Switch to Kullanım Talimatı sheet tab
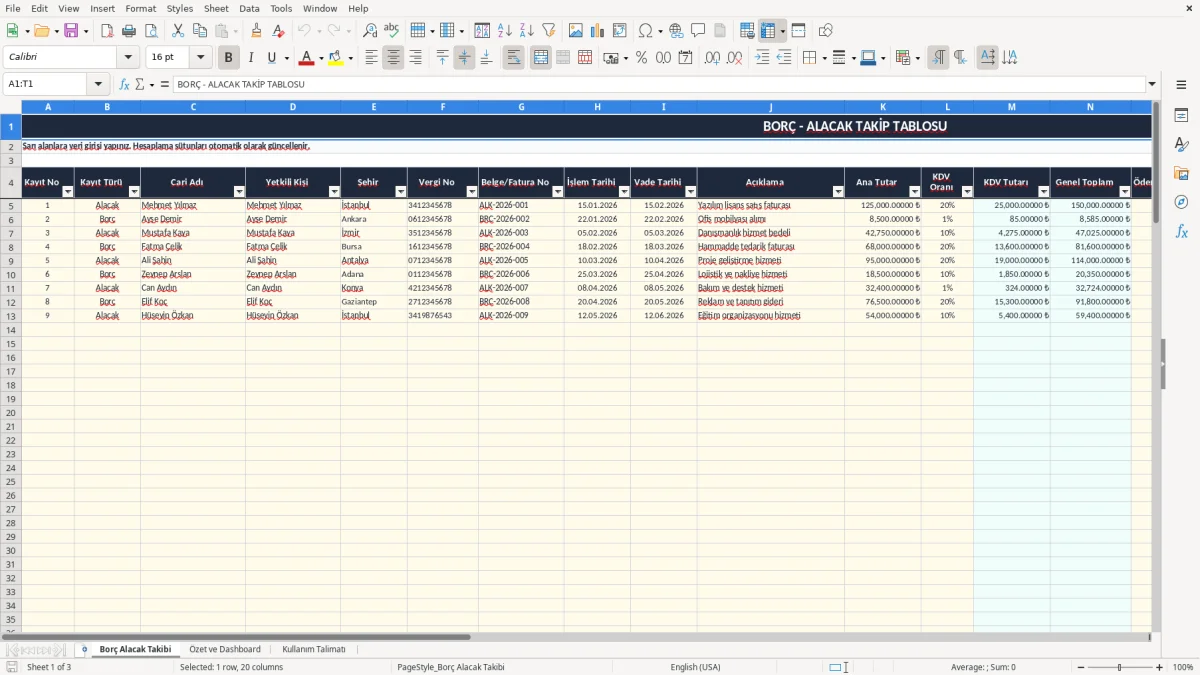The image size is (1200, 675). [314, 649]
